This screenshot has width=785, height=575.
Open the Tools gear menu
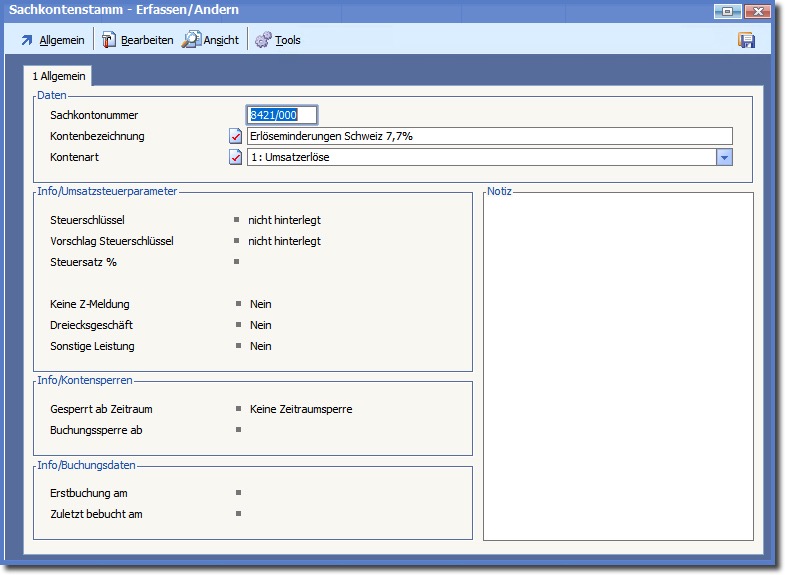pyautogui.click(x=277, y=40)
